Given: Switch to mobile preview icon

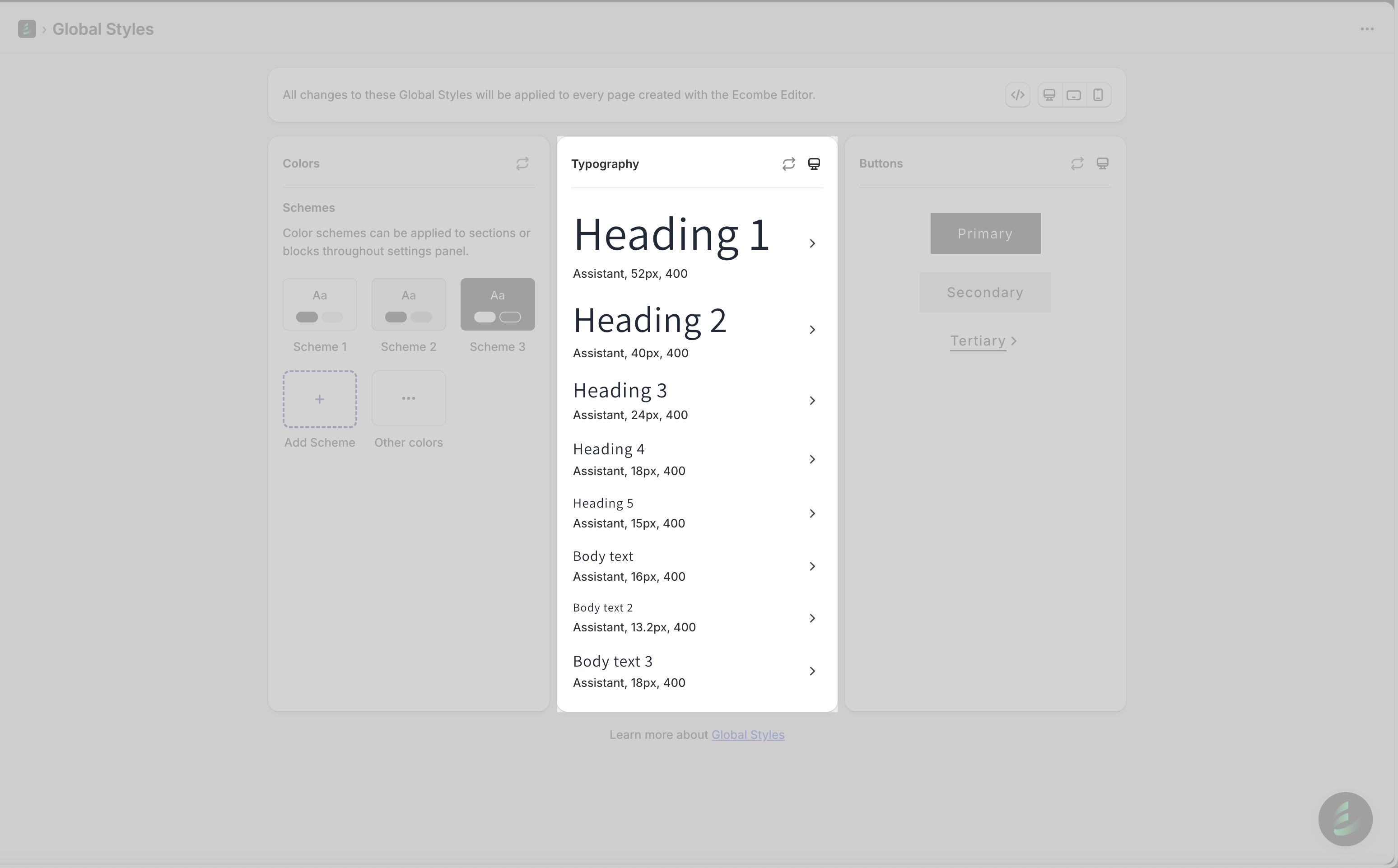Looking at the screenshot, I should (x=1098, y=95).
